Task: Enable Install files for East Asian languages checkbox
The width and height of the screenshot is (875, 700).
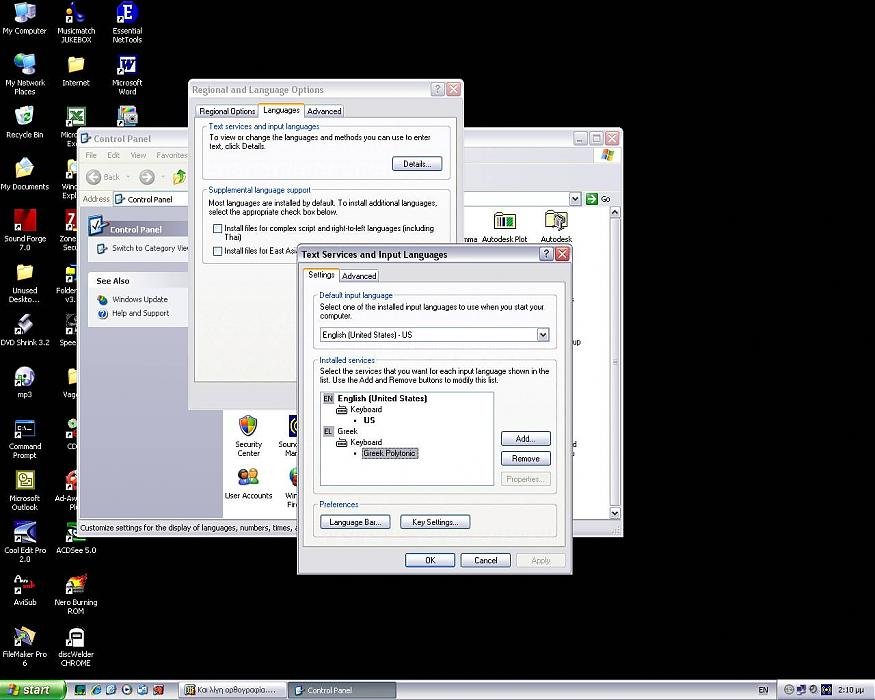Action: (x=218, y=251)
